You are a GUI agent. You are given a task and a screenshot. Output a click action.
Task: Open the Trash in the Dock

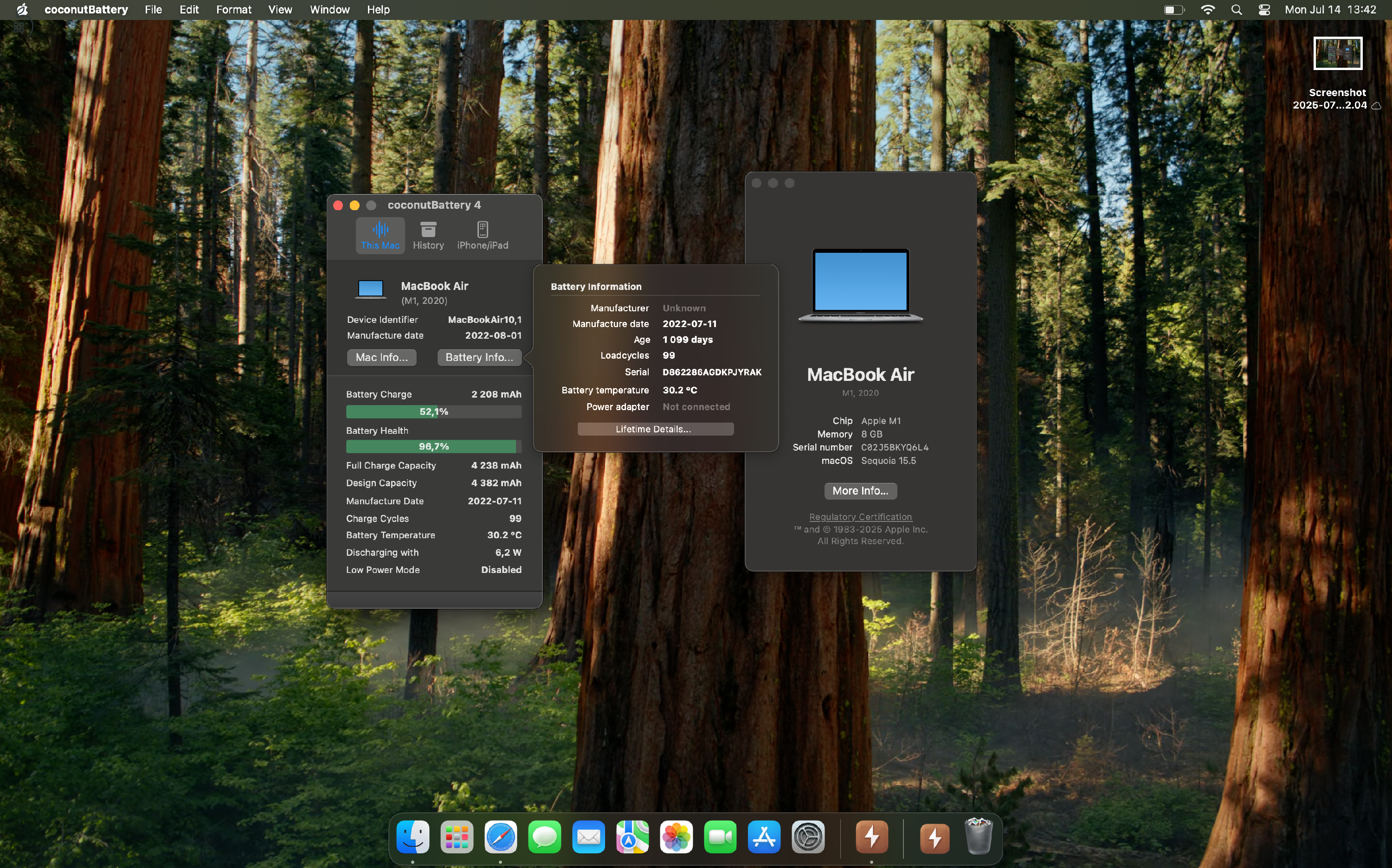[979, 836]
